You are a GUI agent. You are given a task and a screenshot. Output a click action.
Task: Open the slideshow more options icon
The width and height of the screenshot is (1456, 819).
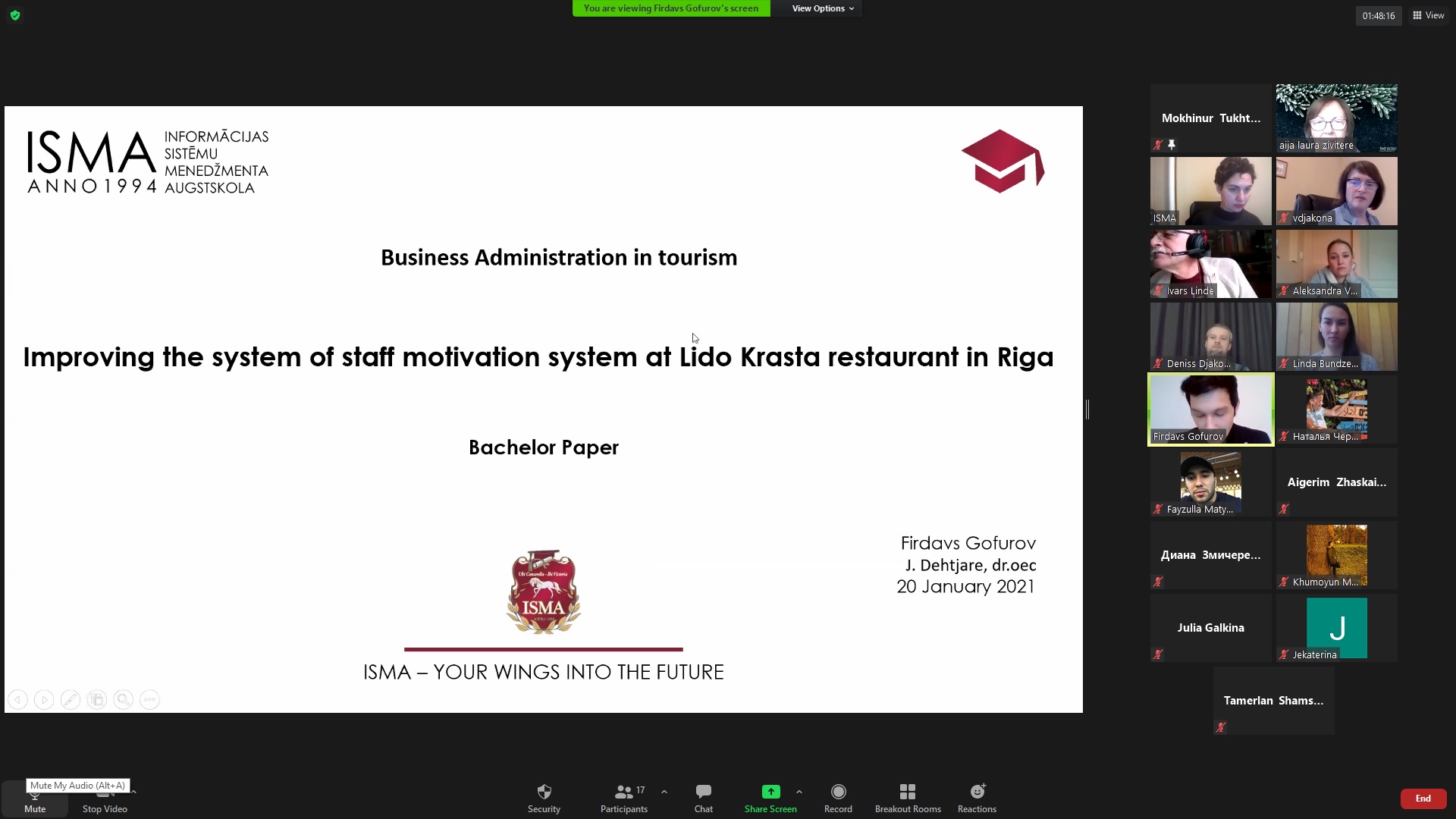tap(150, 699)
